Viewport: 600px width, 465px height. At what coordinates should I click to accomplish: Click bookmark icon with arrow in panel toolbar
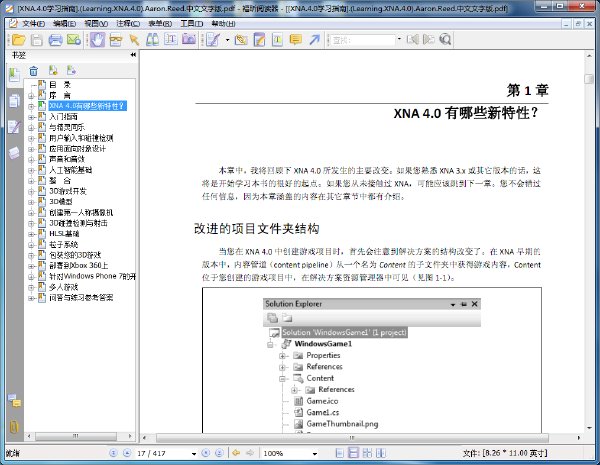click(x=71, y=70)
